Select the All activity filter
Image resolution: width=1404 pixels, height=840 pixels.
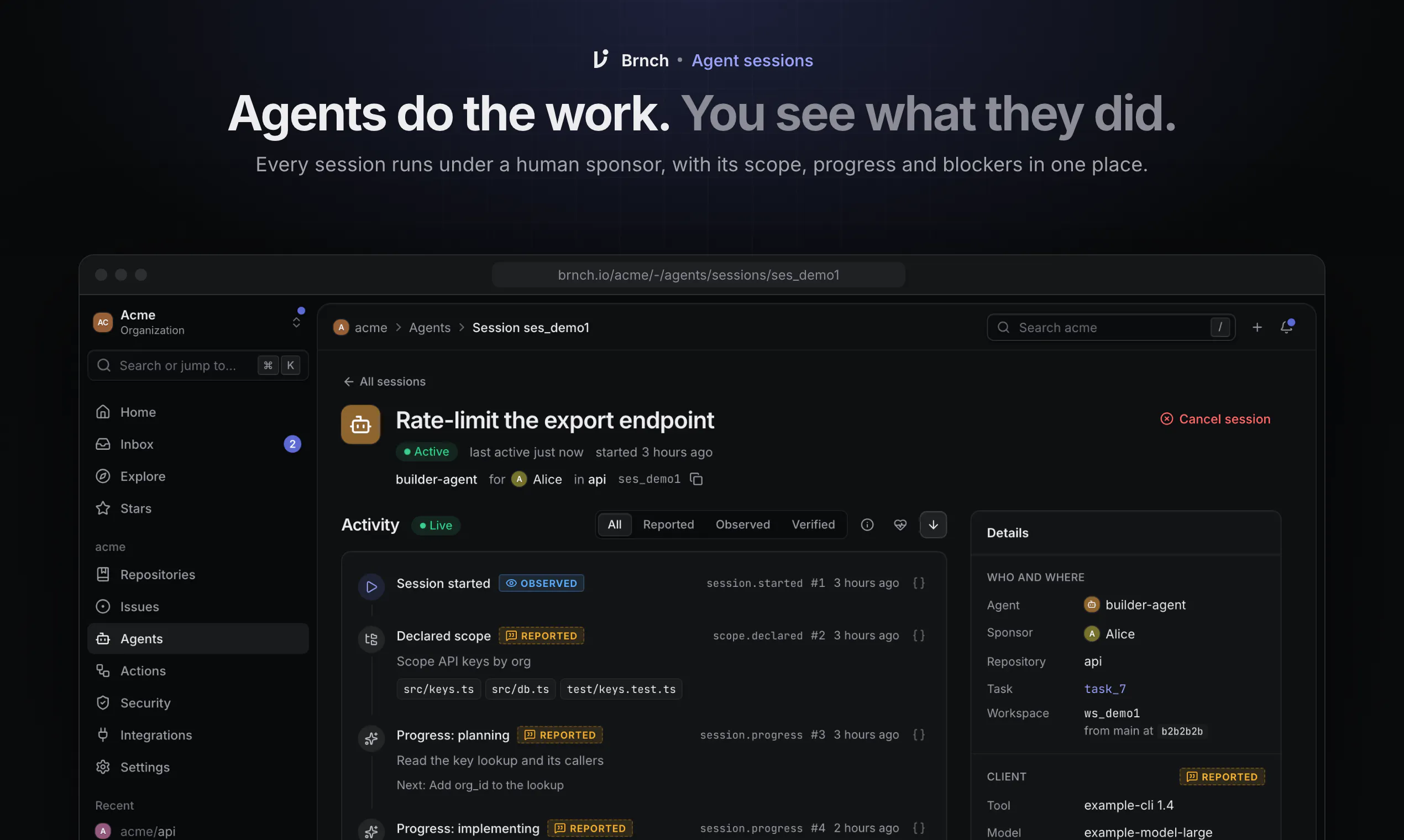pyautogui.click(x=614, y=524)
